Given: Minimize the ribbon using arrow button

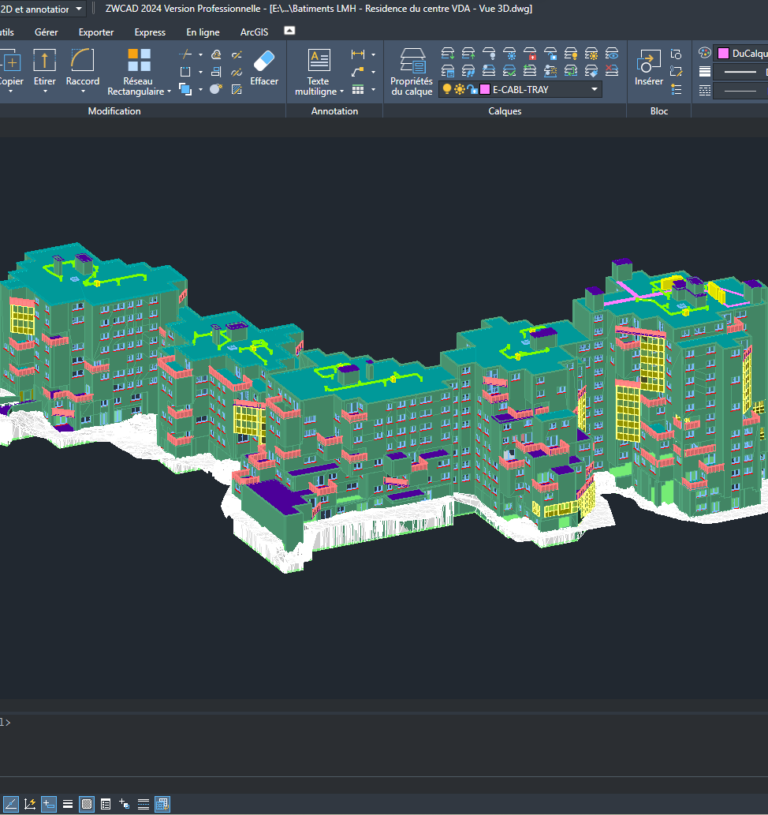Looking at the screenshot, I should [289, 31].
